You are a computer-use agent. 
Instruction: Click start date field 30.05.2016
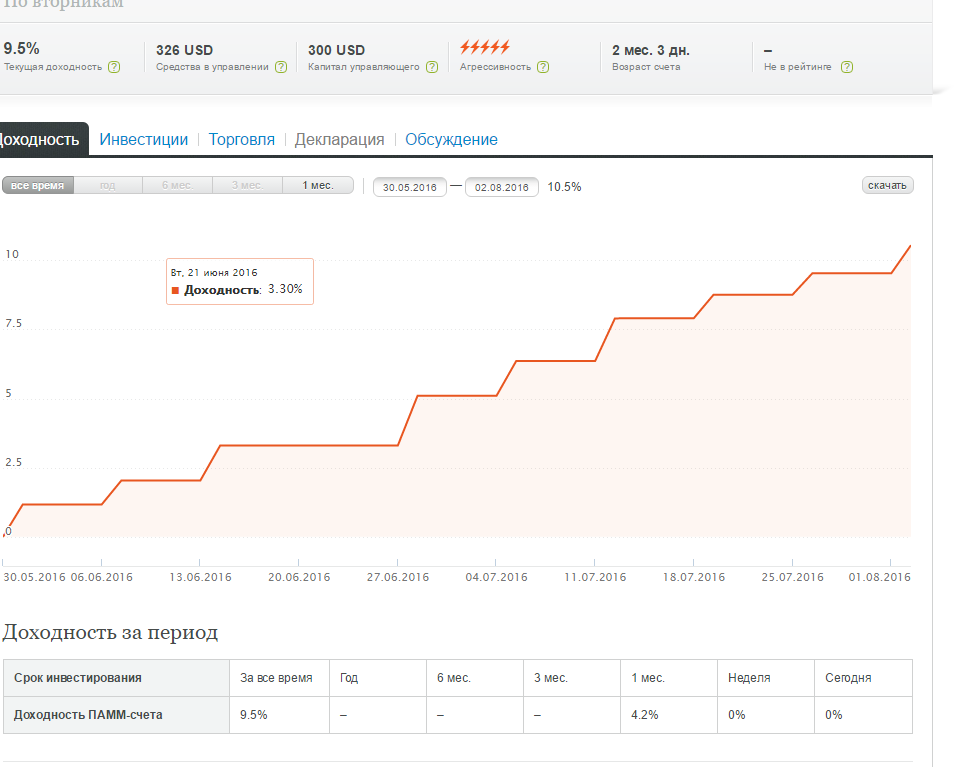click(x=410, y=187)
